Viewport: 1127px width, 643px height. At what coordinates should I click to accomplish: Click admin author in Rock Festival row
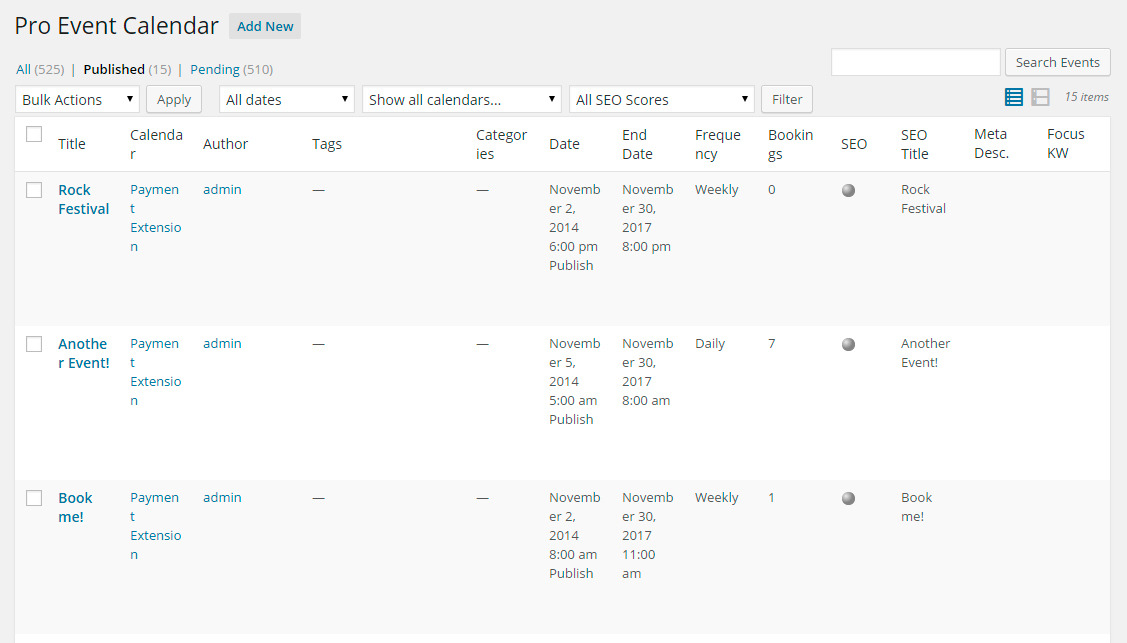click(x=222, y=190)
